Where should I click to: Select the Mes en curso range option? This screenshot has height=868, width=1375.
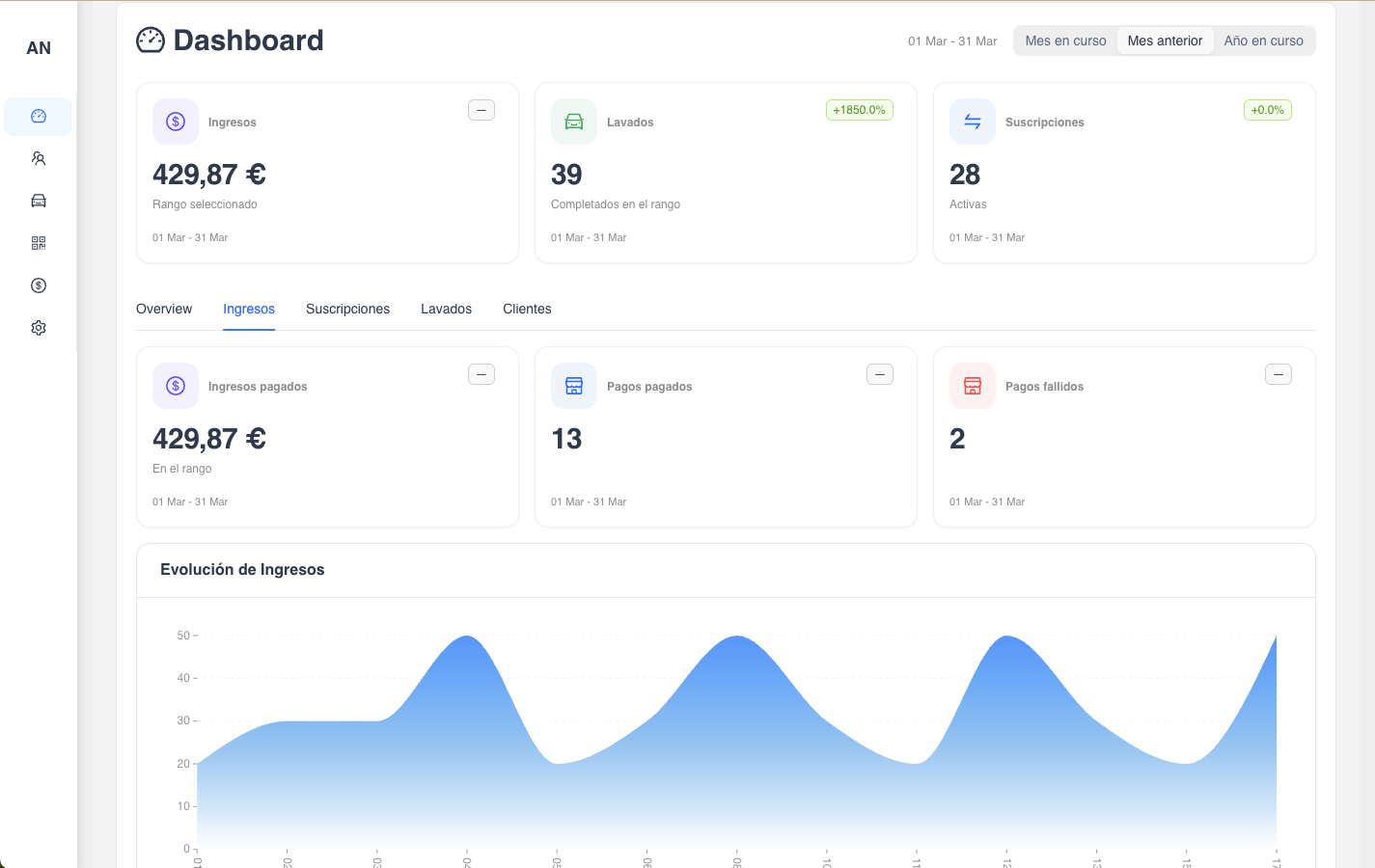[x=1065, y=41]
